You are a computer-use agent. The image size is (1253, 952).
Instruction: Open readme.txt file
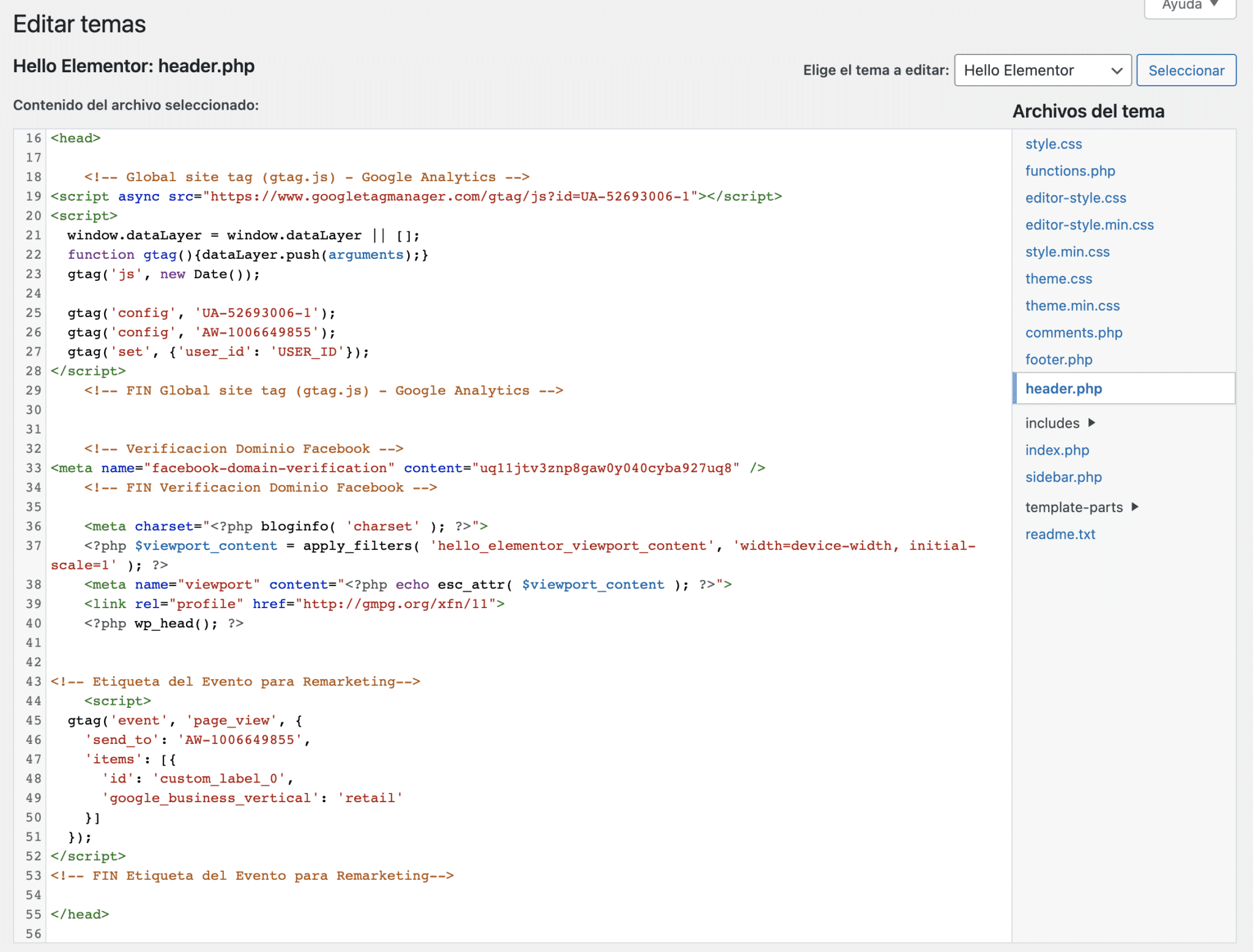(x=1060, y=534)
